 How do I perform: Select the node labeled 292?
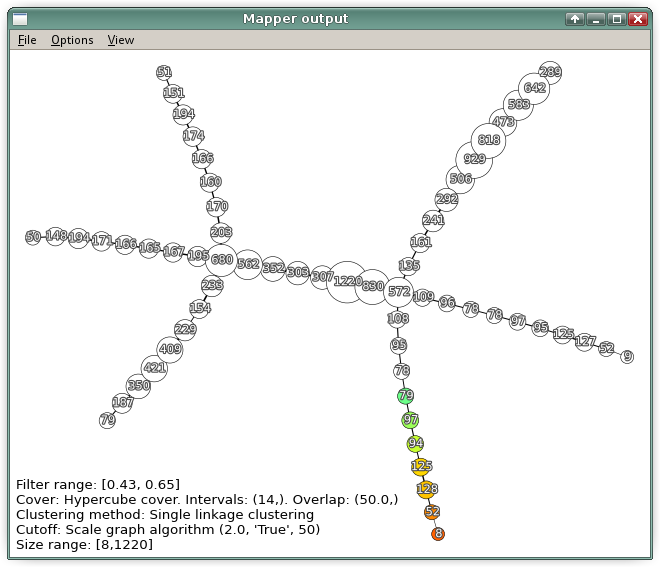447,199
